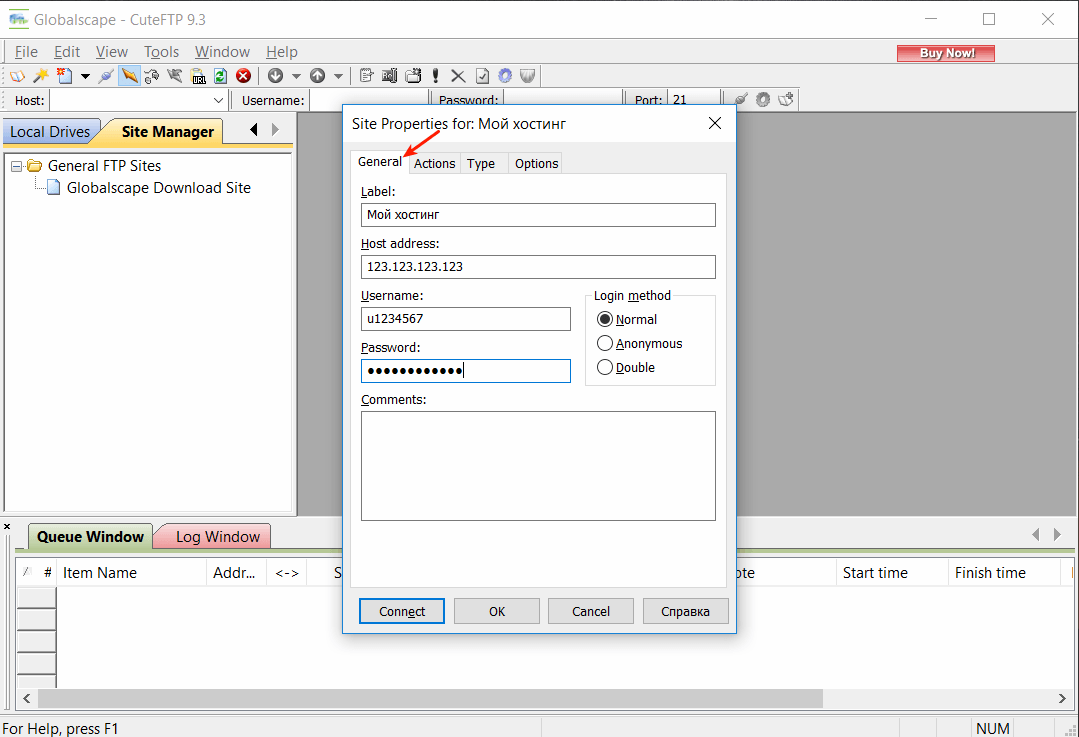Select Anonymous login method radio
The width and height of the screenshot is (1079, 737).
(x=639, y=343)
